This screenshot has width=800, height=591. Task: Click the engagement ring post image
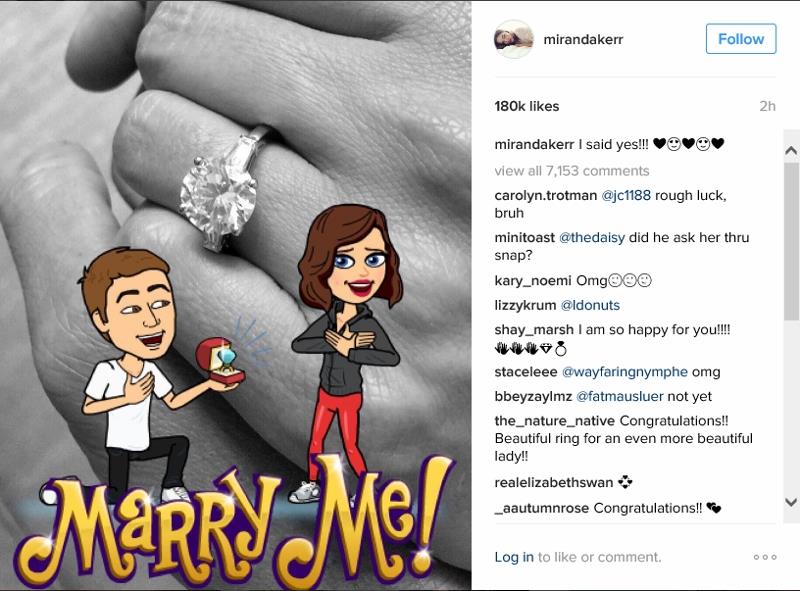click(x=235, y=296)
